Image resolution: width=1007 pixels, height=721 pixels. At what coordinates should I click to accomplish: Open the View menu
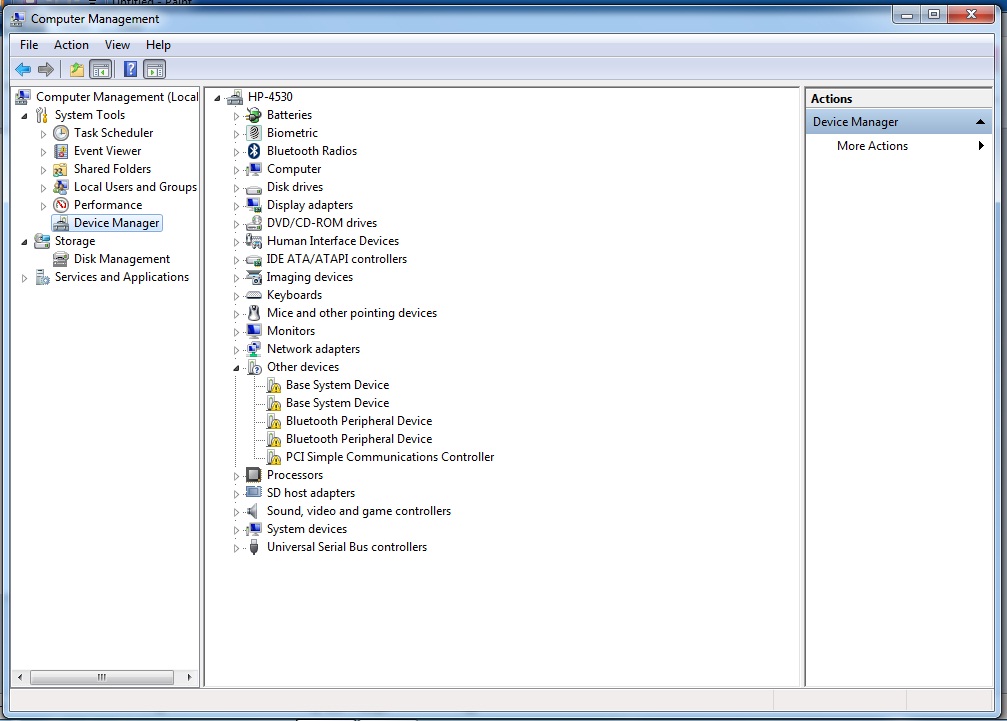(117, 45)
